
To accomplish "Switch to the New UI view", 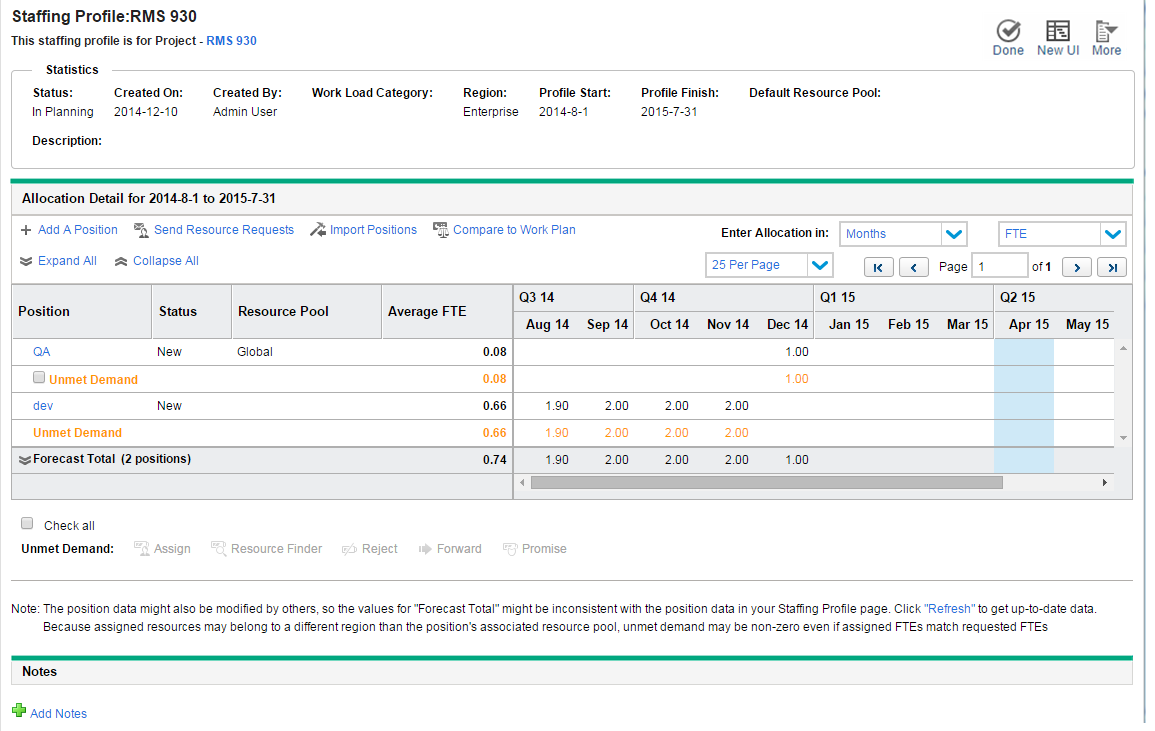I will click(1057, 31).
